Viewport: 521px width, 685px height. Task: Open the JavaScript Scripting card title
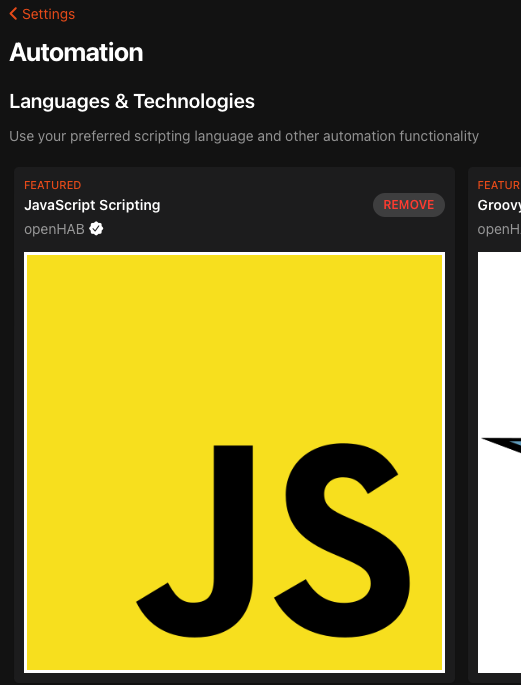coord(92,205)
